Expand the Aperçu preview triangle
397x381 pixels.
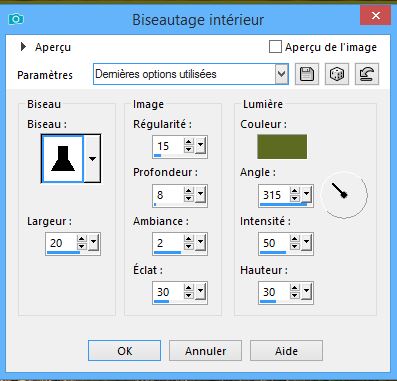[x=23, y=47]
